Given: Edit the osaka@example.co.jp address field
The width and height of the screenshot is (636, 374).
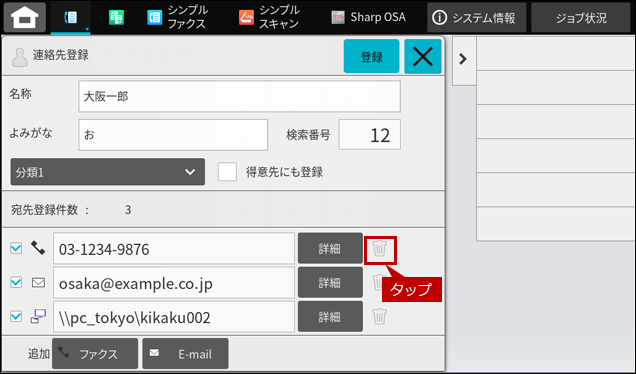Looking at the screenshot, I should point(174,283).
